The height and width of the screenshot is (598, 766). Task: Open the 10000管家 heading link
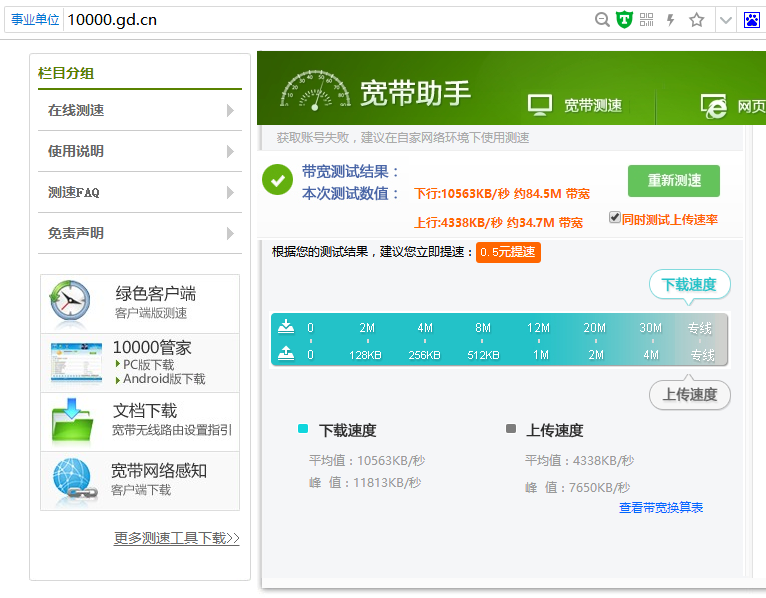pos(152,347)
